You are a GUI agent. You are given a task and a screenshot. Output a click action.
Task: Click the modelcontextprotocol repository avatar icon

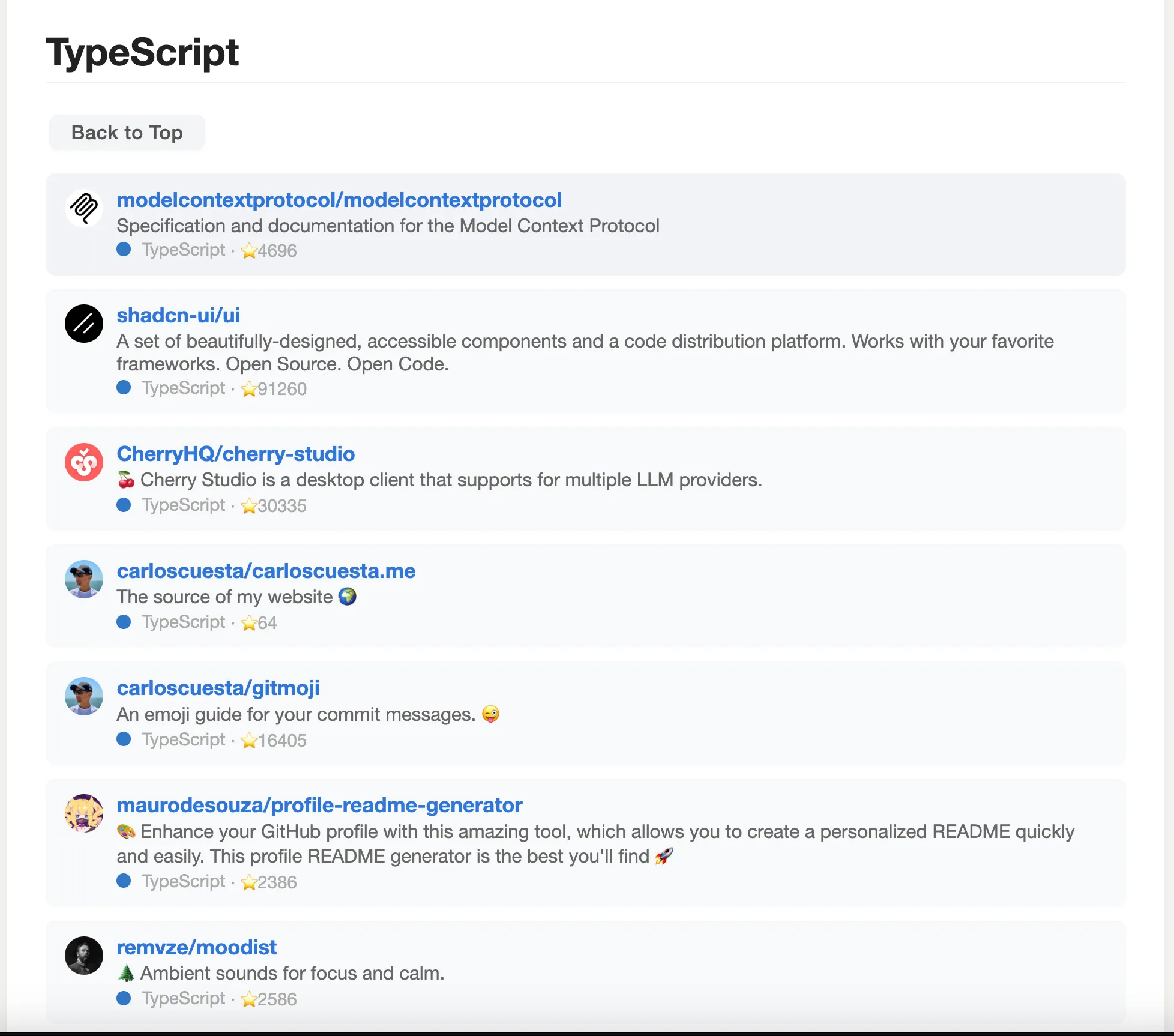click(x=84, y=208)
